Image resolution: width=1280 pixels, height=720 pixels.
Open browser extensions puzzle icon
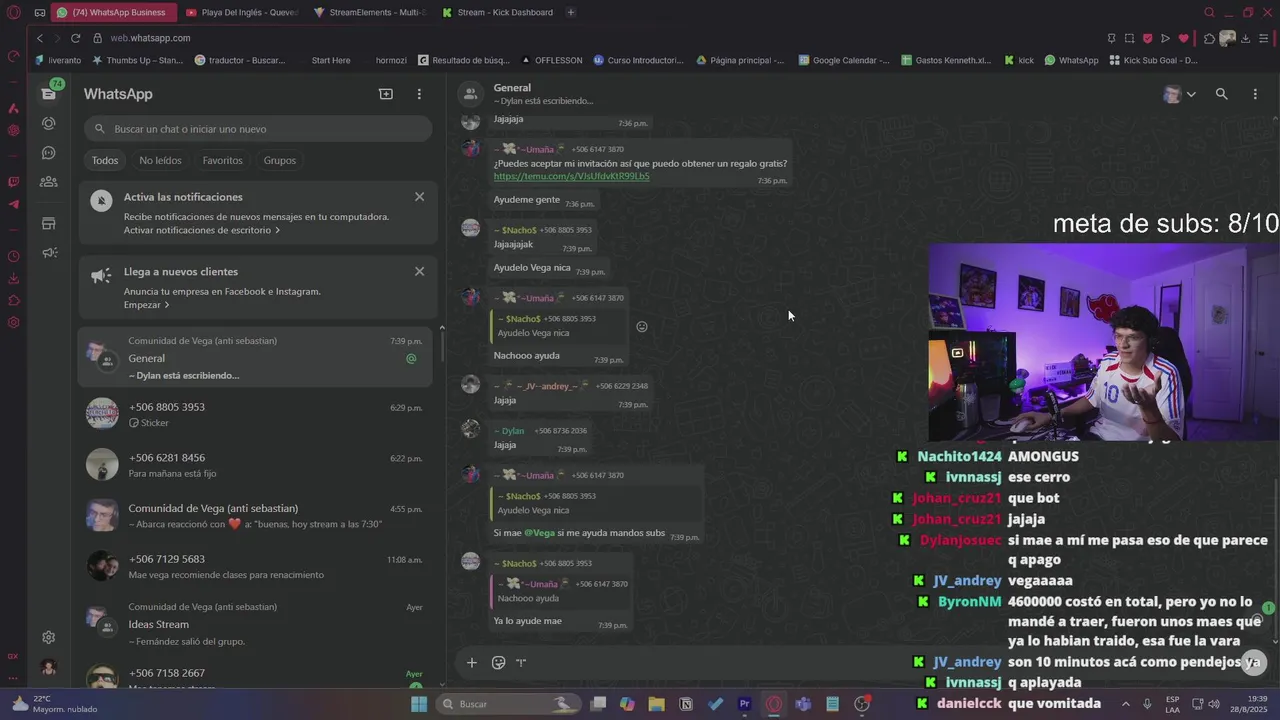[x=1209, y=38]
